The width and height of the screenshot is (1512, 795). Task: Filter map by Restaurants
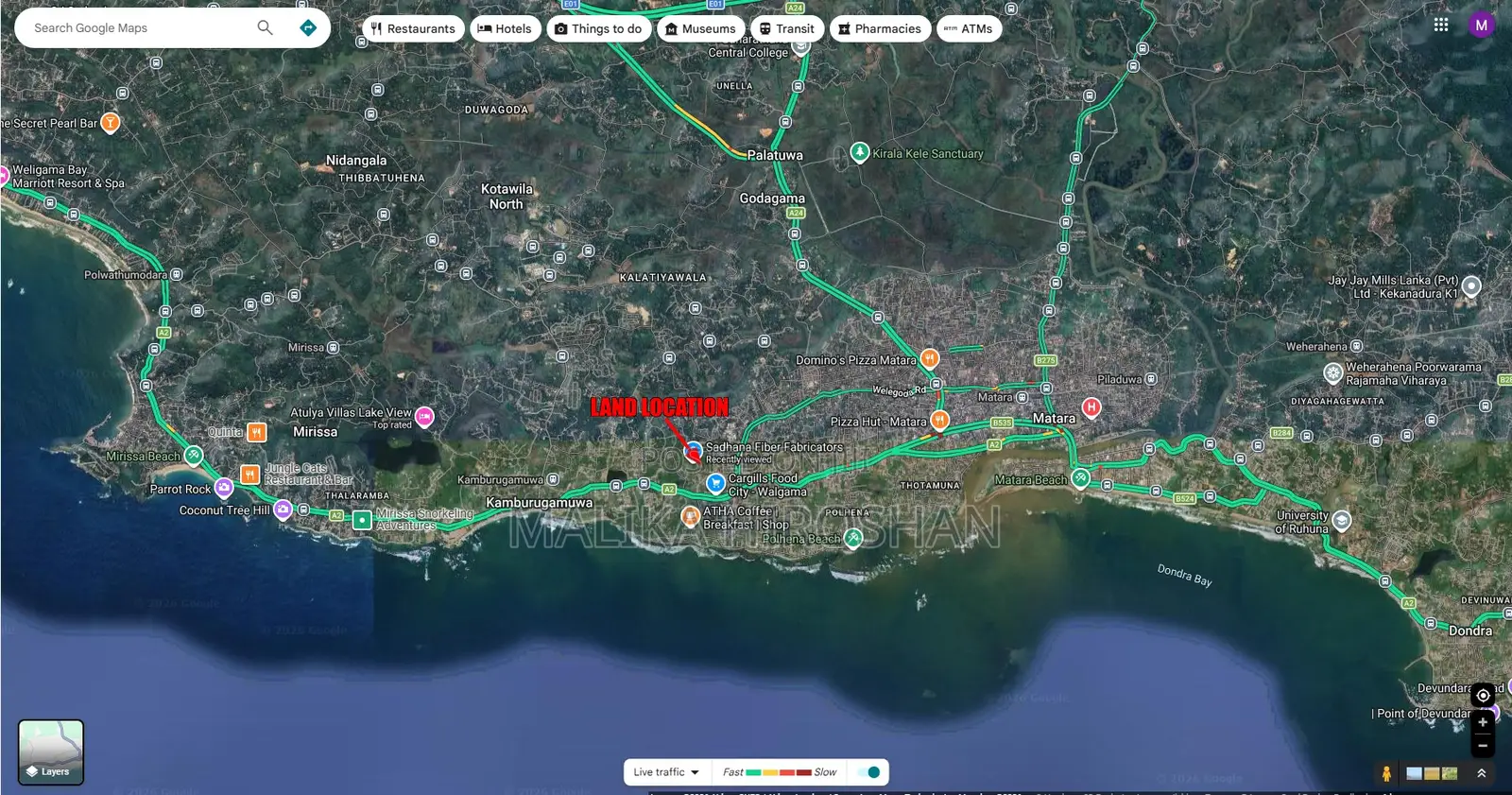coord(413,28)
